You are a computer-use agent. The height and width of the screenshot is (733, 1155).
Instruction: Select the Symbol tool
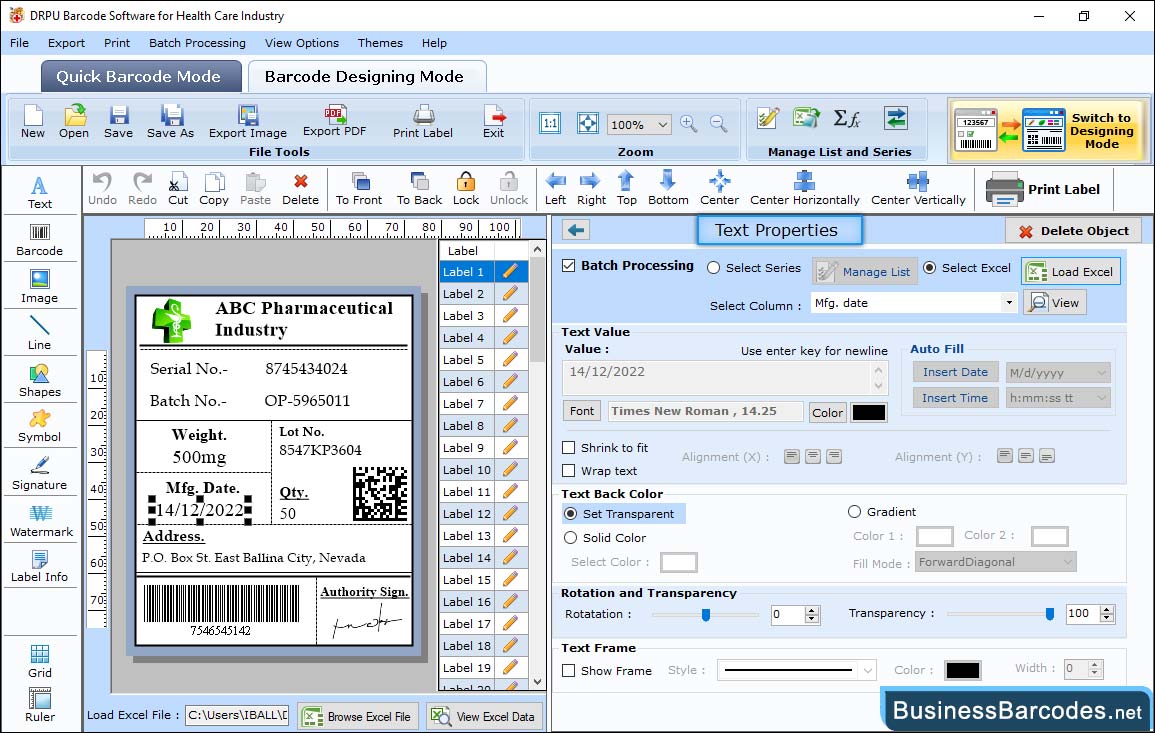point(40,427)
